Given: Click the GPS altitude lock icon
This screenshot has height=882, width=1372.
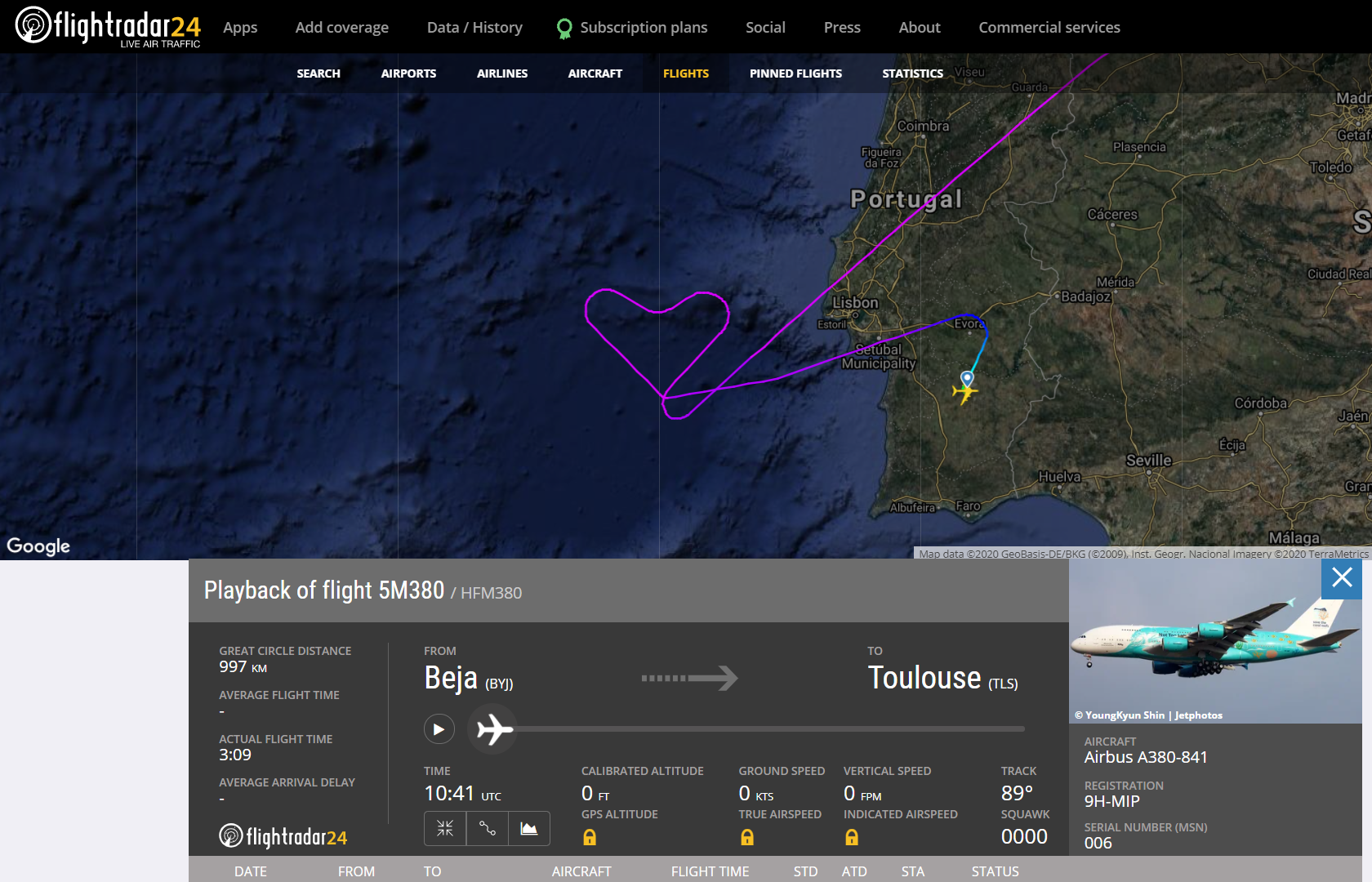Looking at the screenshot, I should coord(590,837).
